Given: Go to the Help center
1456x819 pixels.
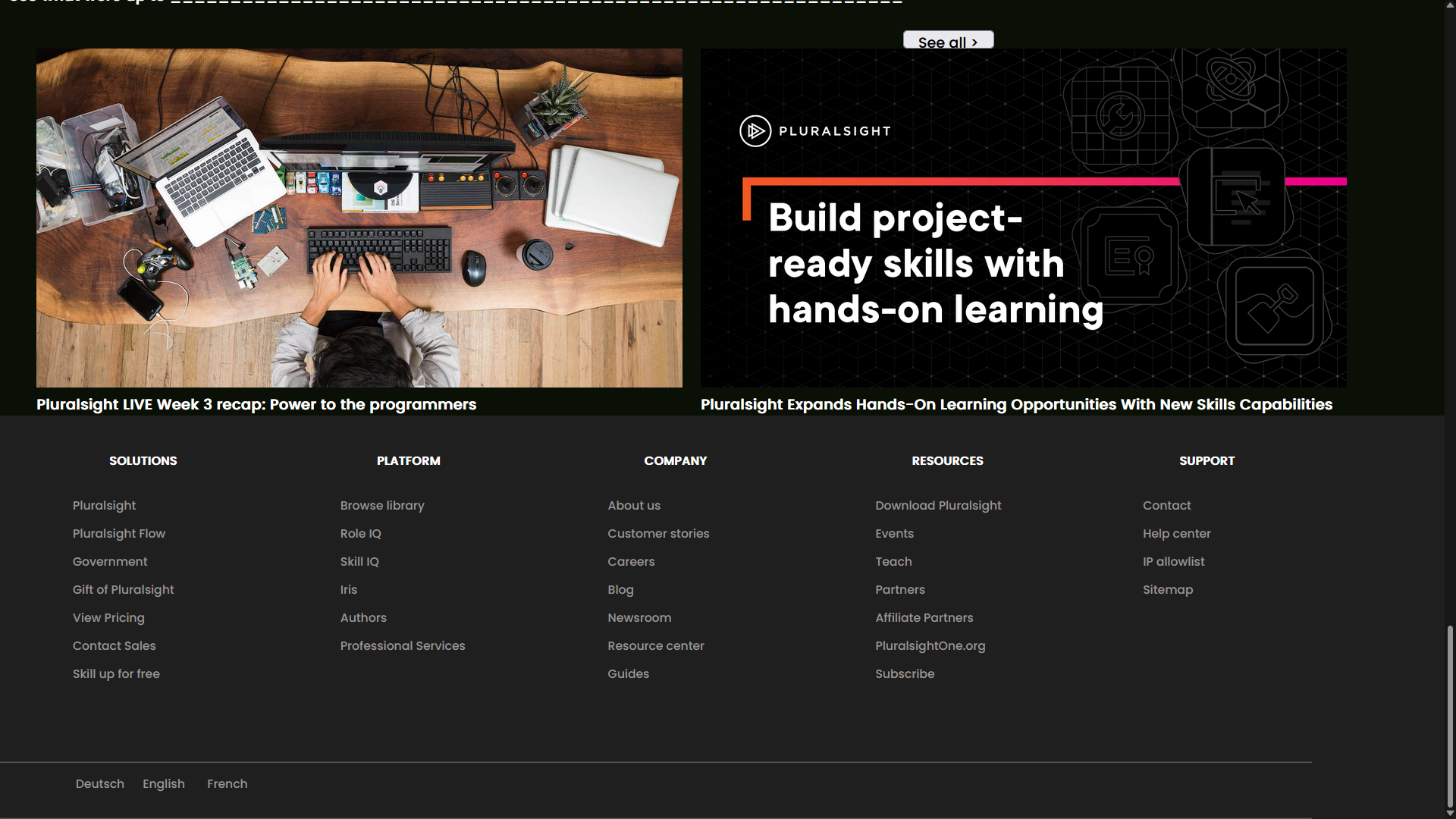Looking at the screenshot, I should pyautogui.click(x=1176, y=533).
